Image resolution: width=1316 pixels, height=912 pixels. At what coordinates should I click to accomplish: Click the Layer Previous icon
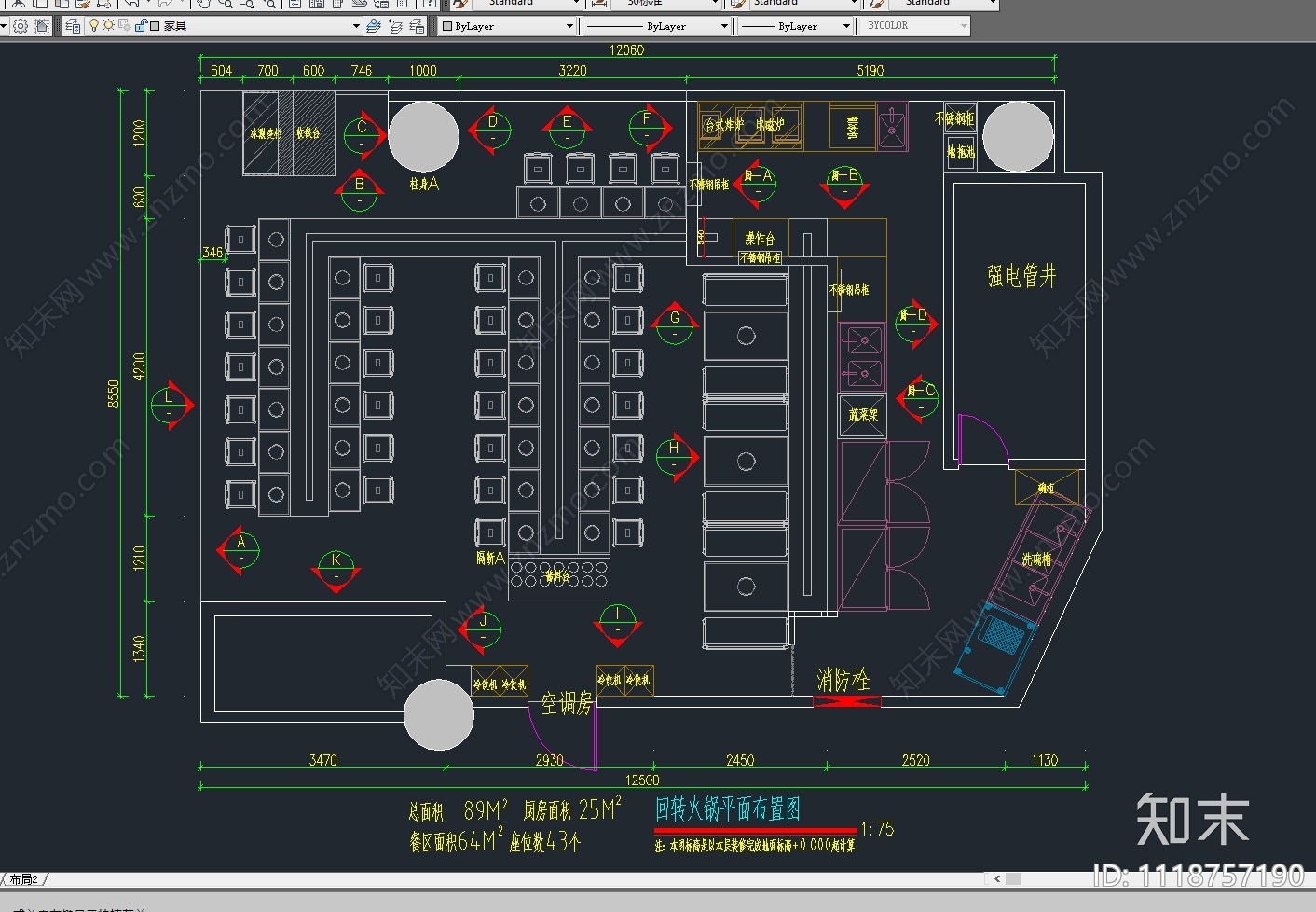coord(395,26)
